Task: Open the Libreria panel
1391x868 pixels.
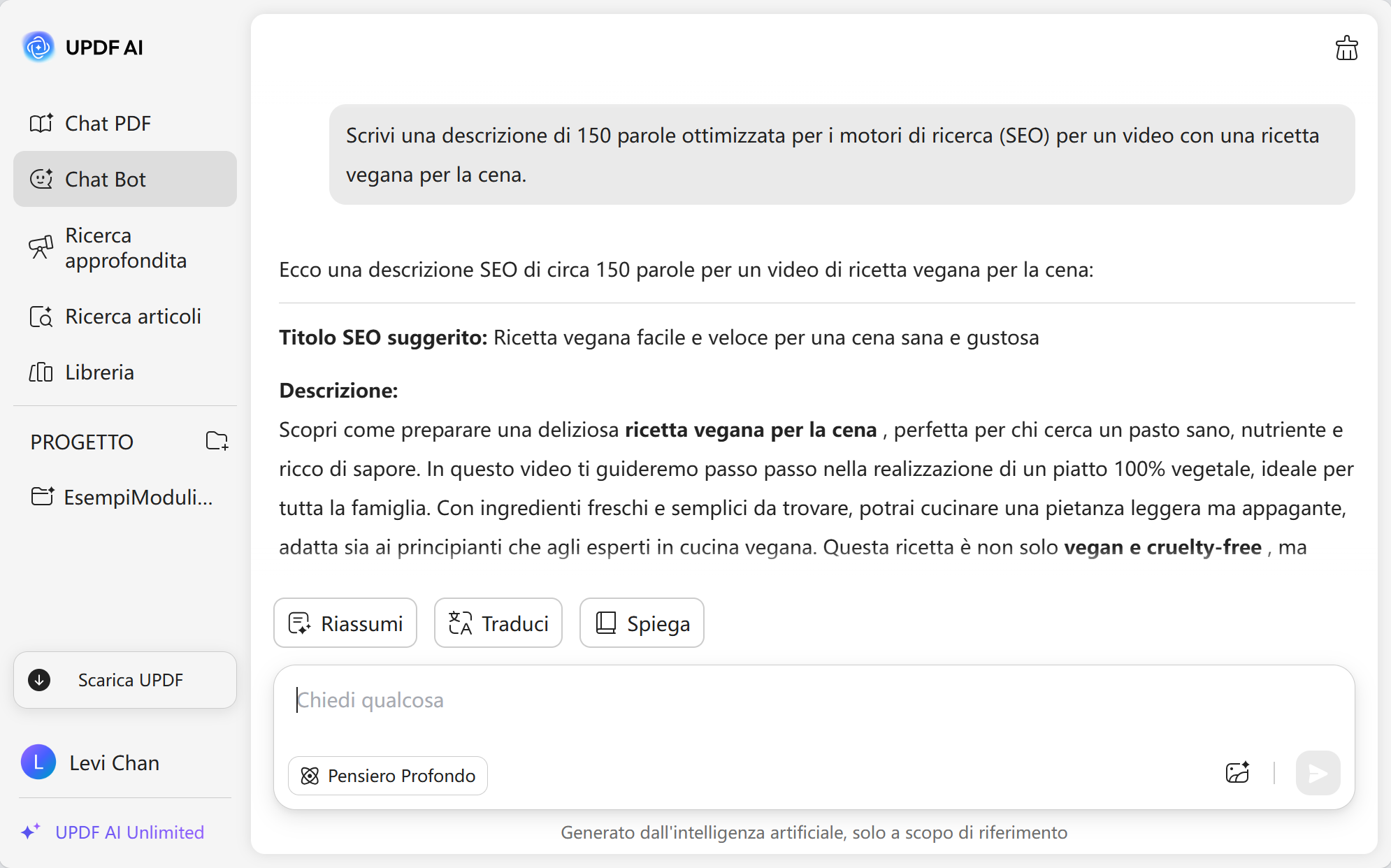Action: (x=99, y=372)
